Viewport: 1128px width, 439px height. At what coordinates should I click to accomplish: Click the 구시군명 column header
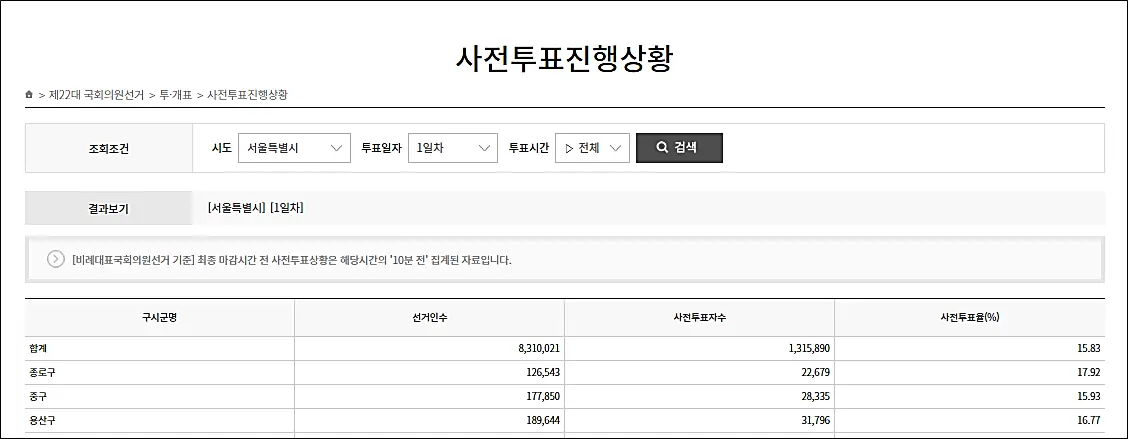coord(160,317)
